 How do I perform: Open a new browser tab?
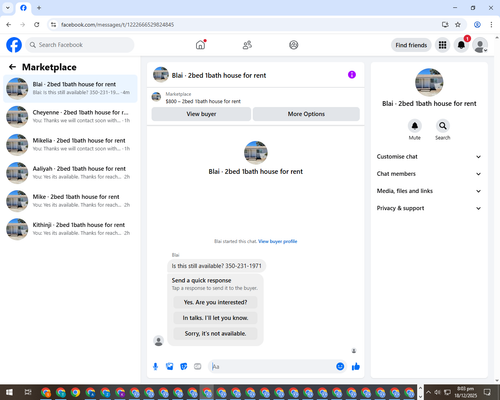coord(39,8)
